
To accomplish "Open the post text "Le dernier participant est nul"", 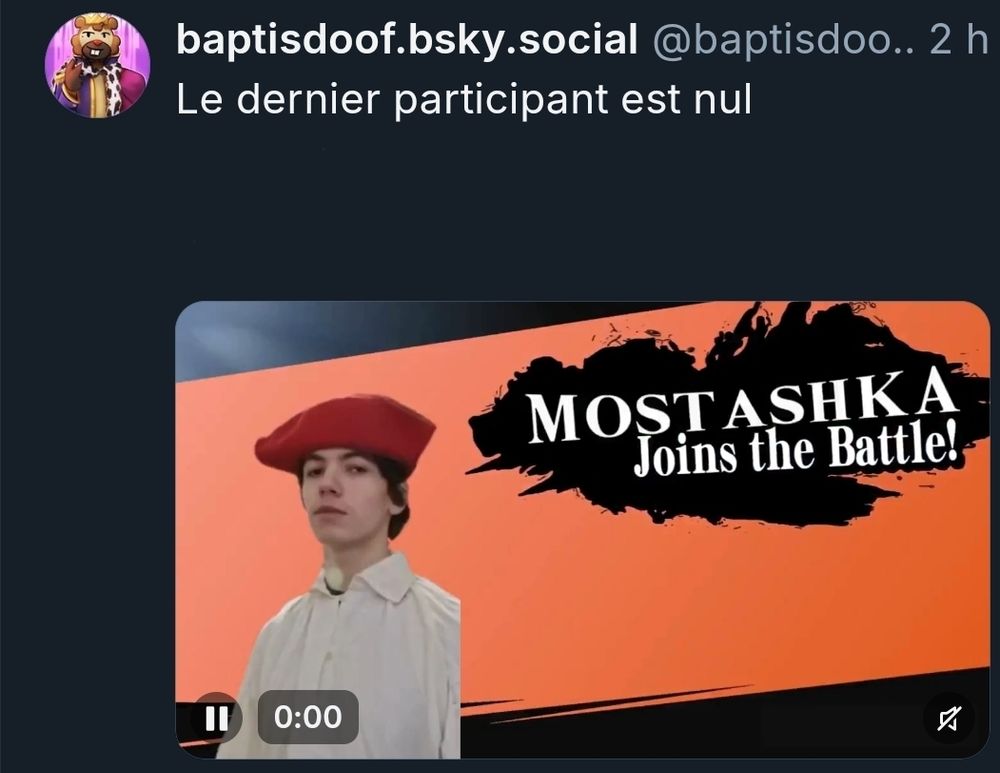I will tap(464, 99).
